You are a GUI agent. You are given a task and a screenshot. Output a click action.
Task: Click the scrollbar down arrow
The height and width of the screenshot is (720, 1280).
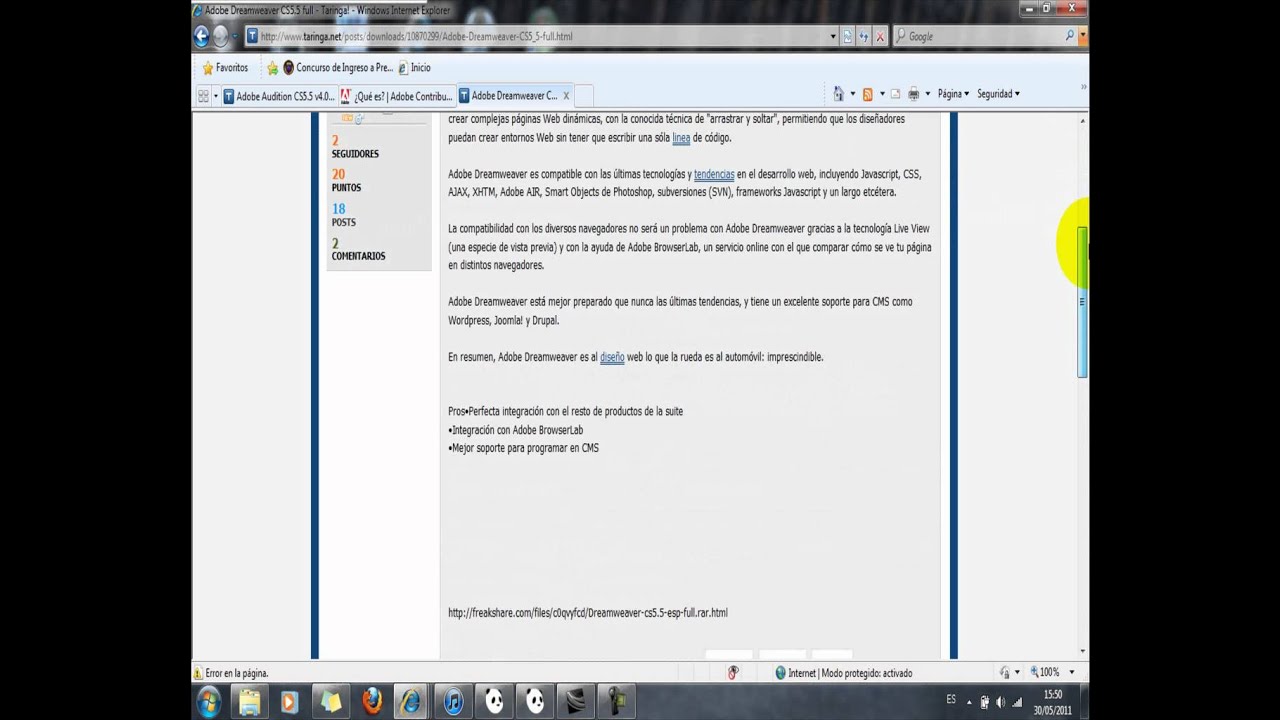coord(1082,651)
